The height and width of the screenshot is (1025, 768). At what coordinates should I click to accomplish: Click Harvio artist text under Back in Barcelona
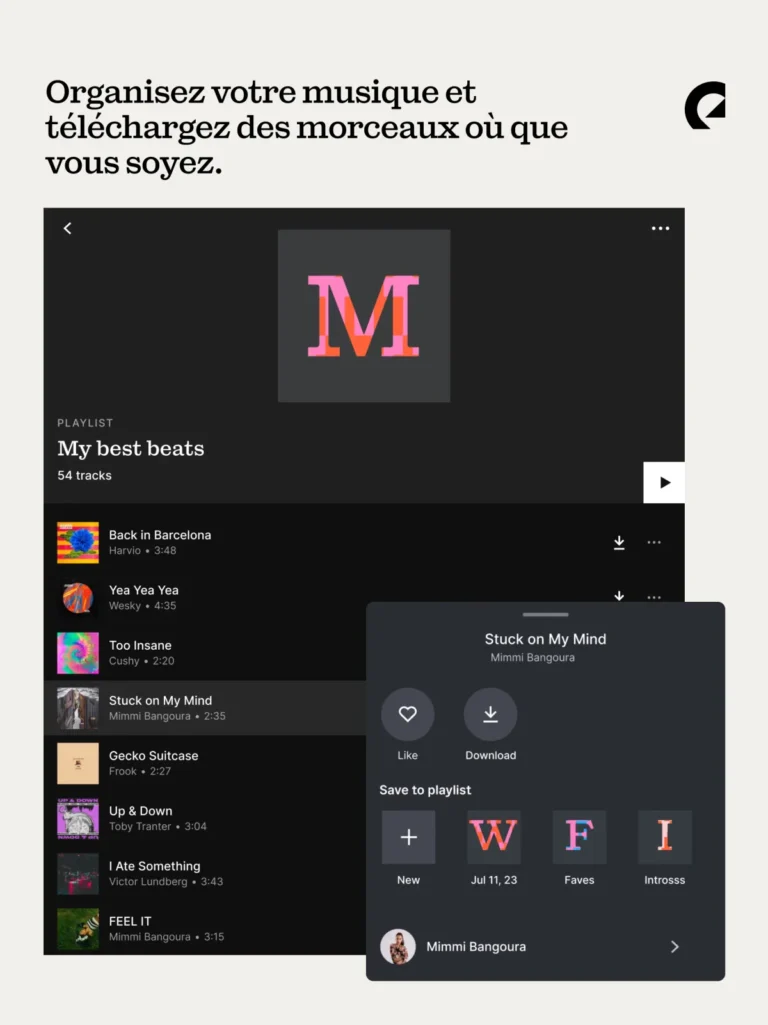click(x=125, y=550)
